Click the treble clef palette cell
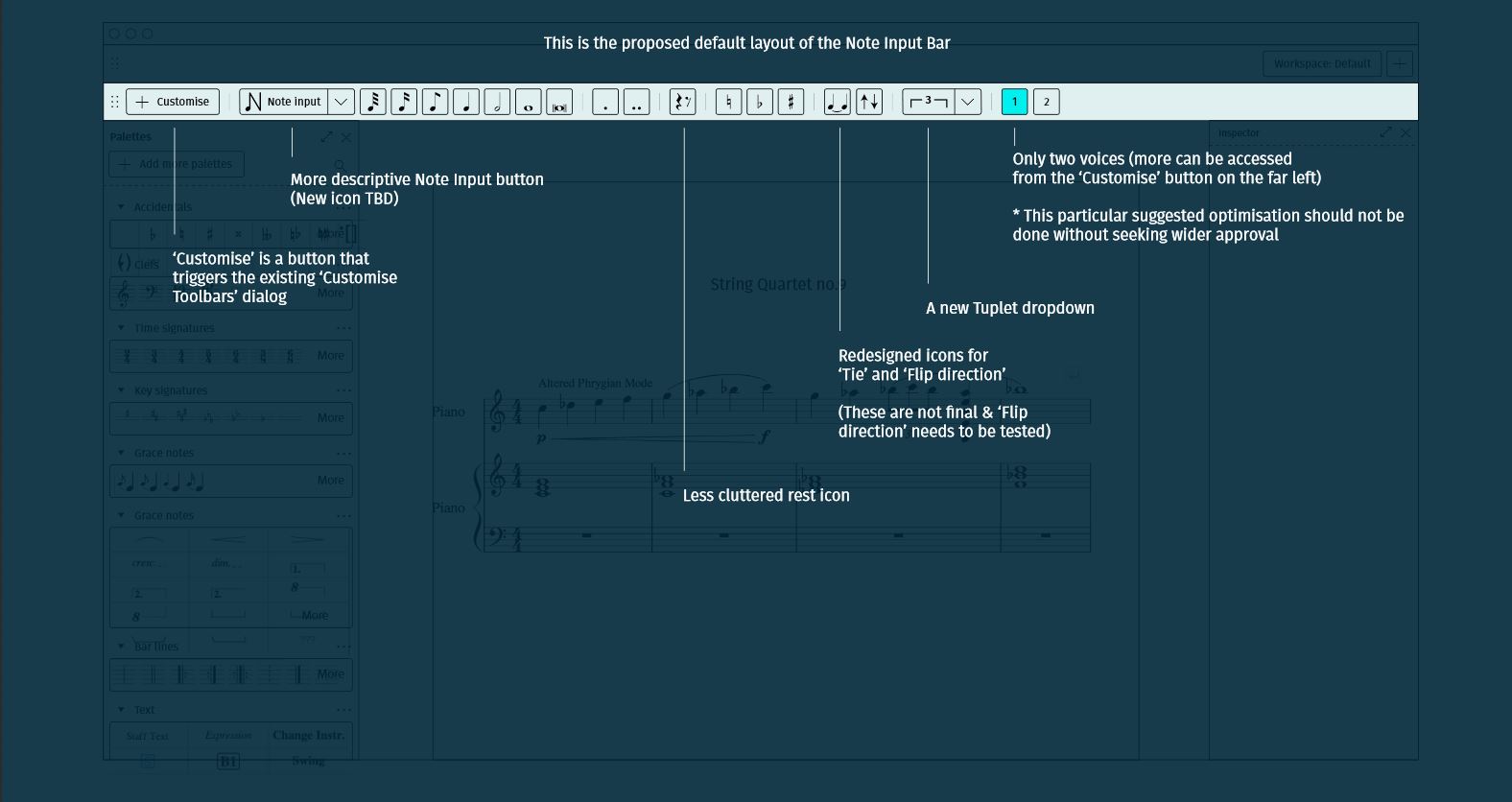The width and height of the screenshot is (1512, 802). (x=123, y=294)
